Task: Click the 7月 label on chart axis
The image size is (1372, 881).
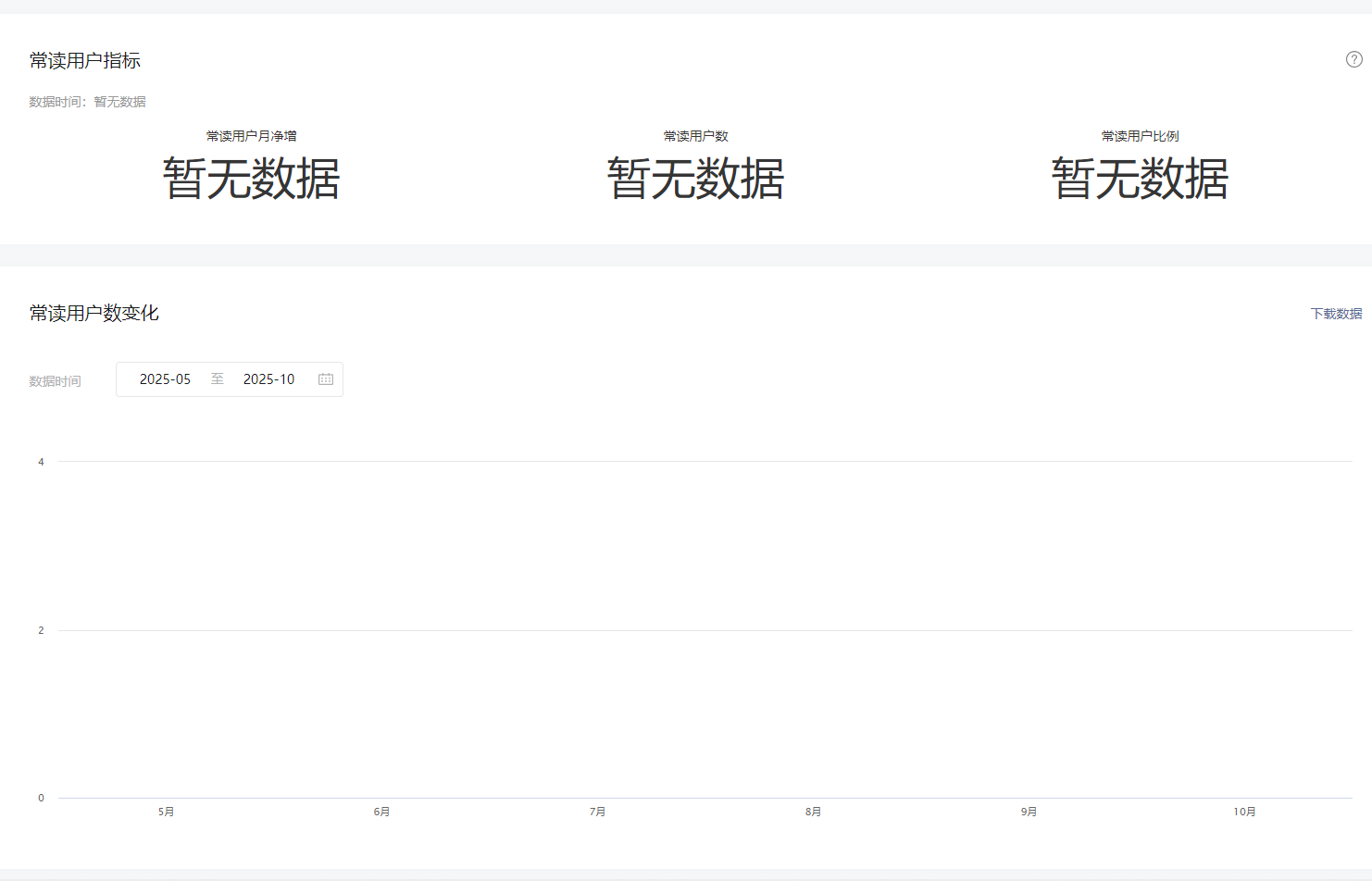Action: (597, 812)
